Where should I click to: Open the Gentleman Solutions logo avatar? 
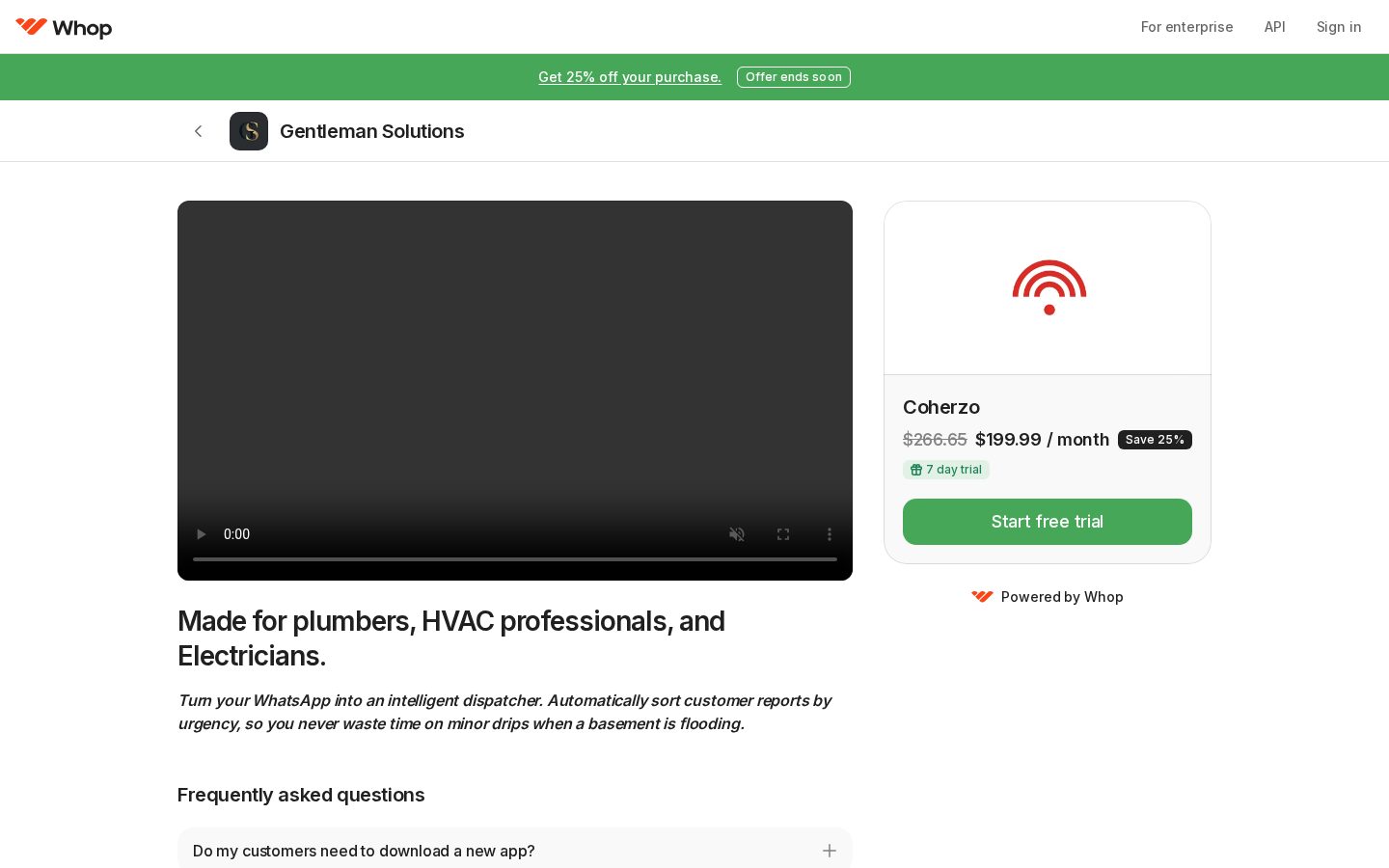point(249,131)
